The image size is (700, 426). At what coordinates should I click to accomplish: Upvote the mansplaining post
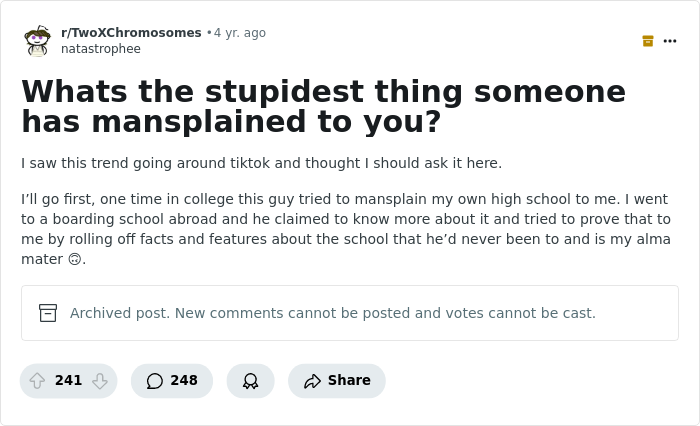[37, 381]
